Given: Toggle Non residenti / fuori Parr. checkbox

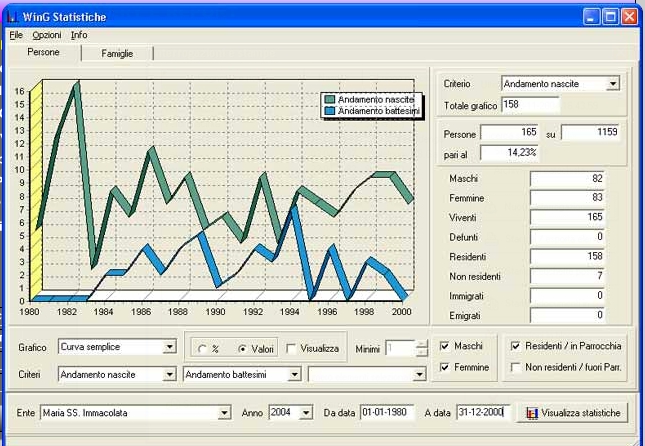Looking at the screenshot, I should [x=516, y=368].
